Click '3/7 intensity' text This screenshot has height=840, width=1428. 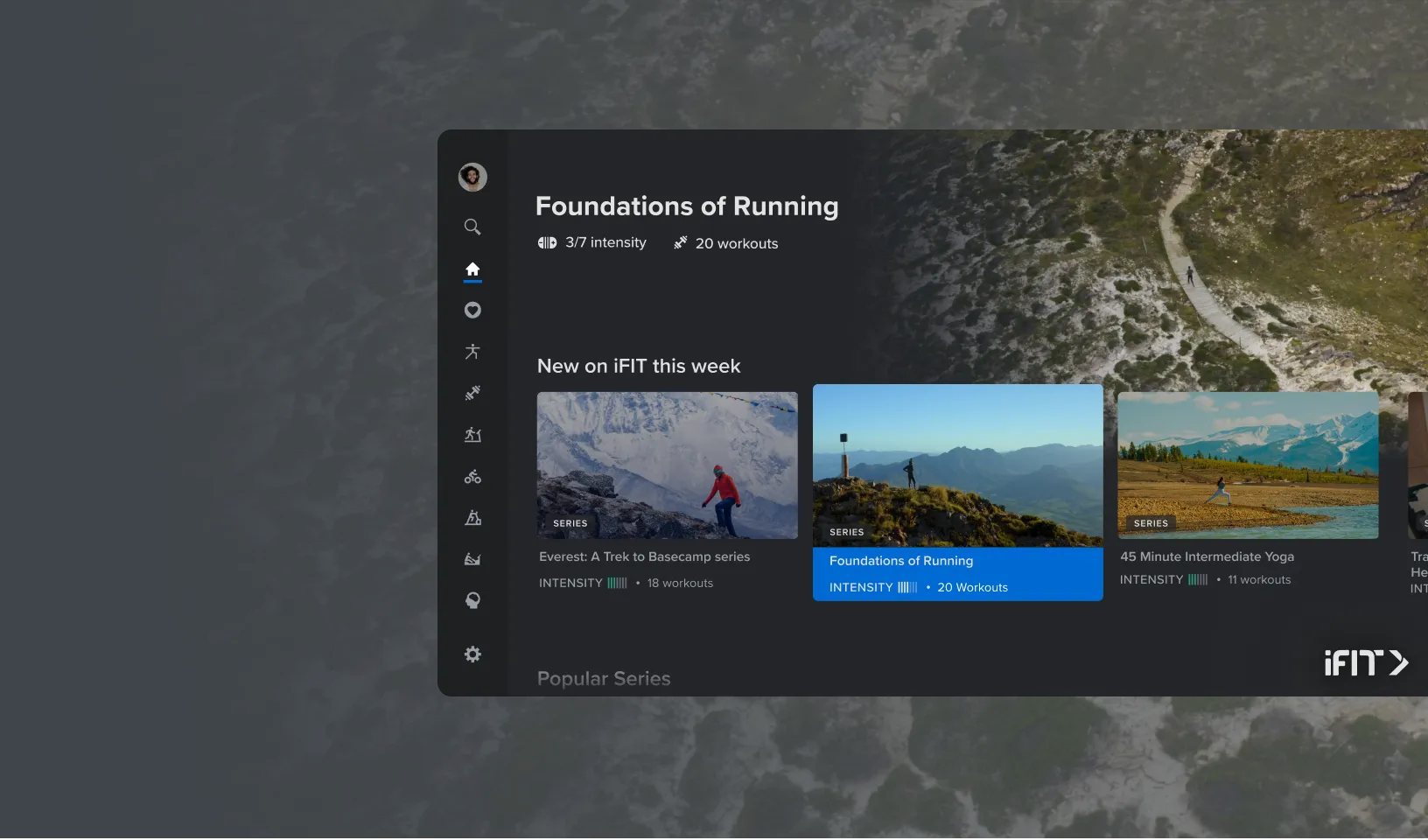pos(605,242)
